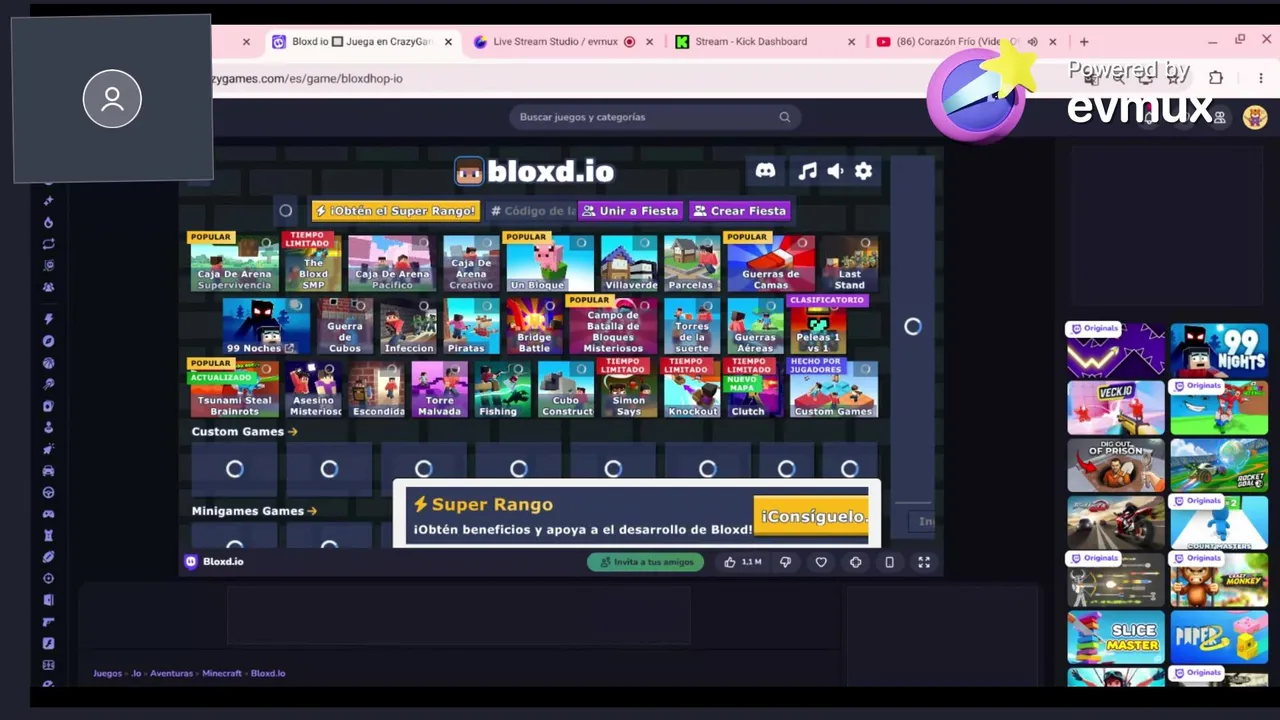Screen dimensions: 1280x720
Task: Open Guerra de Cubos game
Action: 345,326
